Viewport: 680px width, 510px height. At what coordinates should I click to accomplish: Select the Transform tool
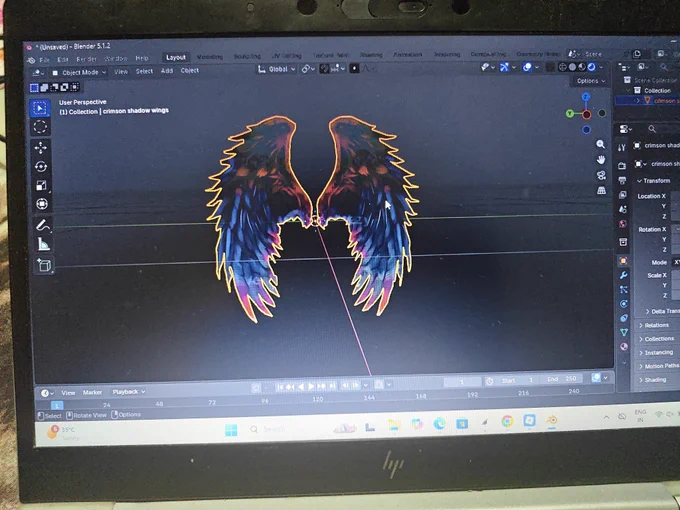tap(42, 204)
